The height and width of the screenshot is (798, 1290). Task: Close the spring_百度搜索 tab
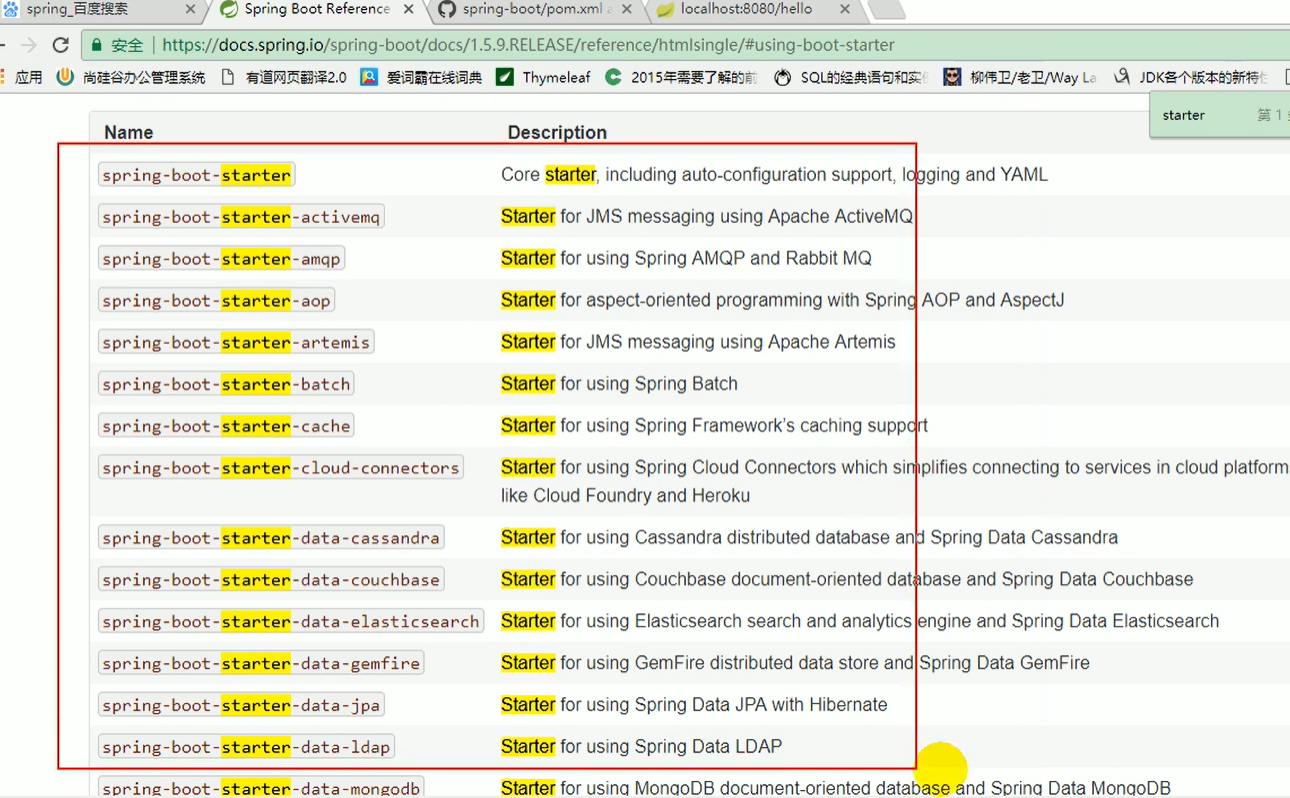point(191,9)
